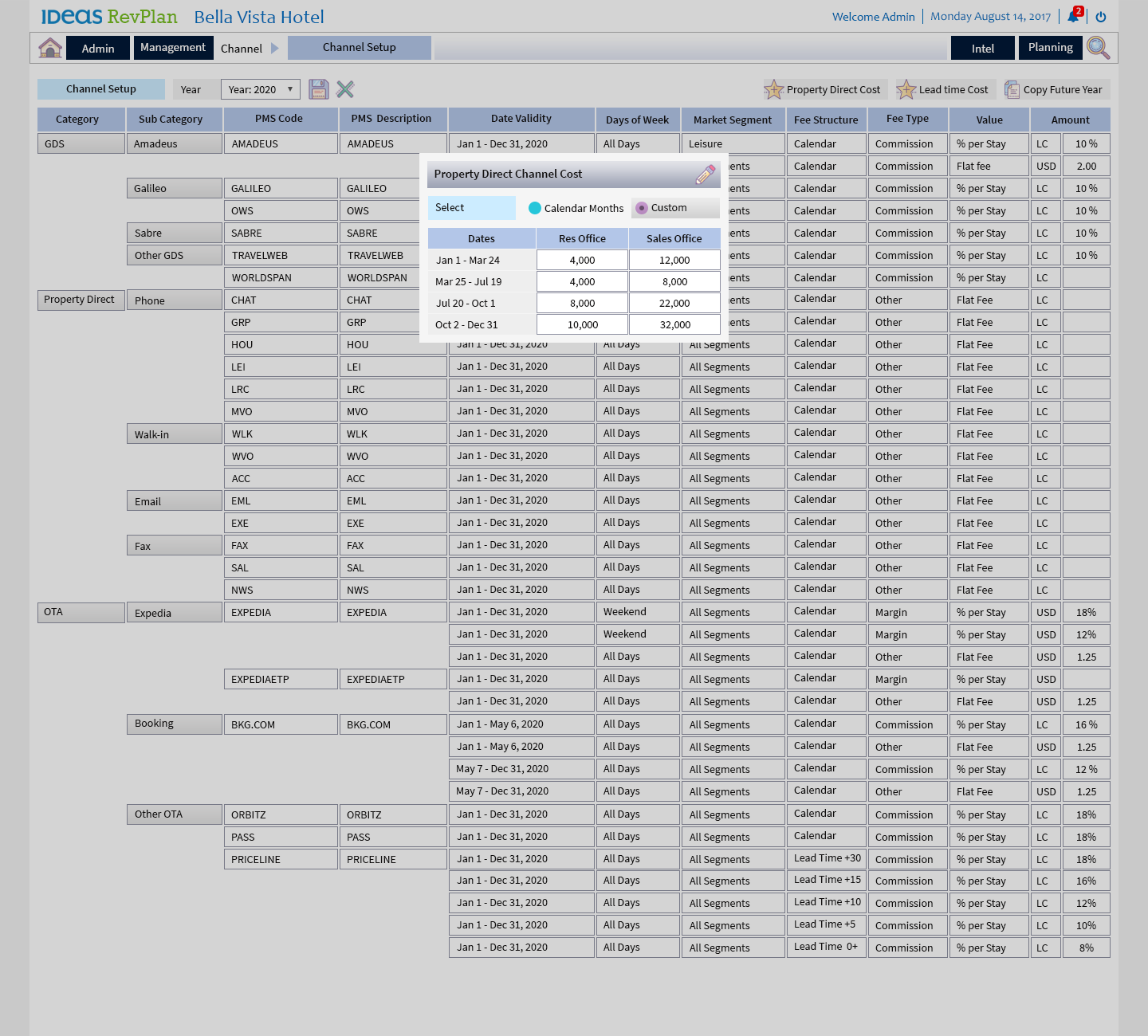Screen dimensions: 1148x1036
Task: Open the Year 2020 dropdown
Action: pyautogui.click(x=261, y=89)
